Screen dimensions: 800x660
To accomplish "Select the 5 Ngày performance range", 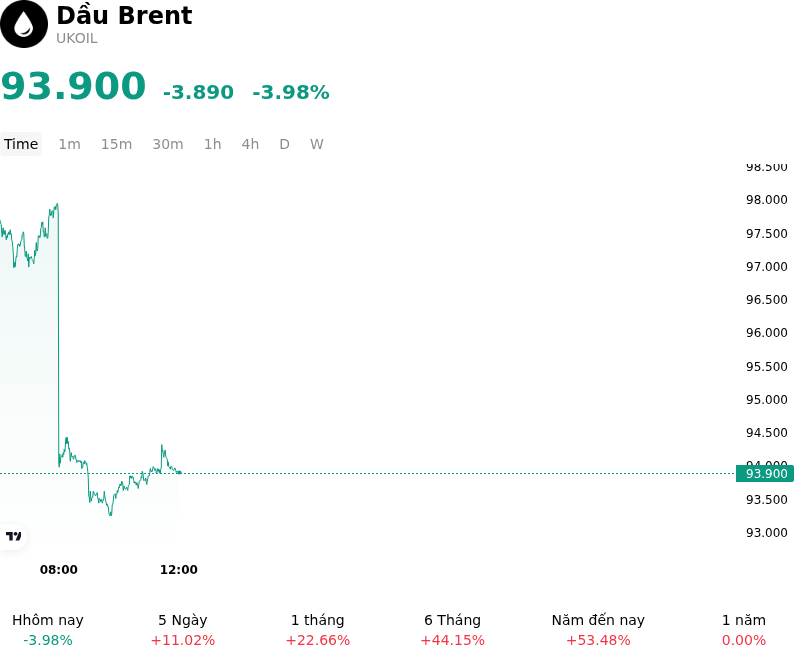I will 183,630.
